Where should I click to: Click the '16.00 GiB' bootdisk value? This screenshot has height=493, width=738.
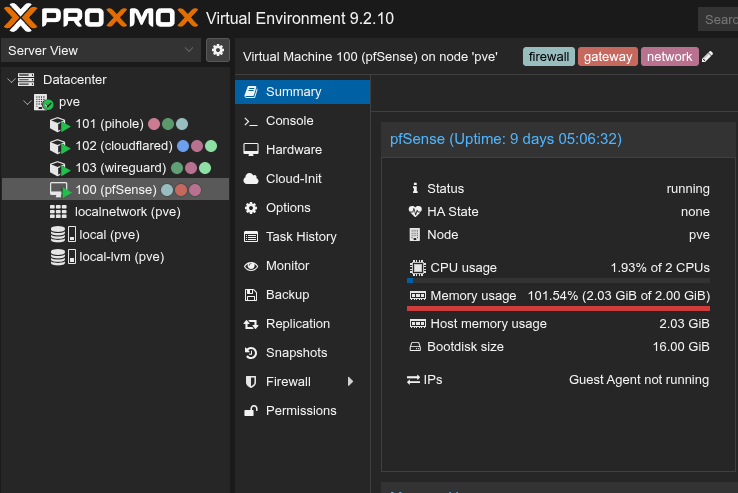681,347
